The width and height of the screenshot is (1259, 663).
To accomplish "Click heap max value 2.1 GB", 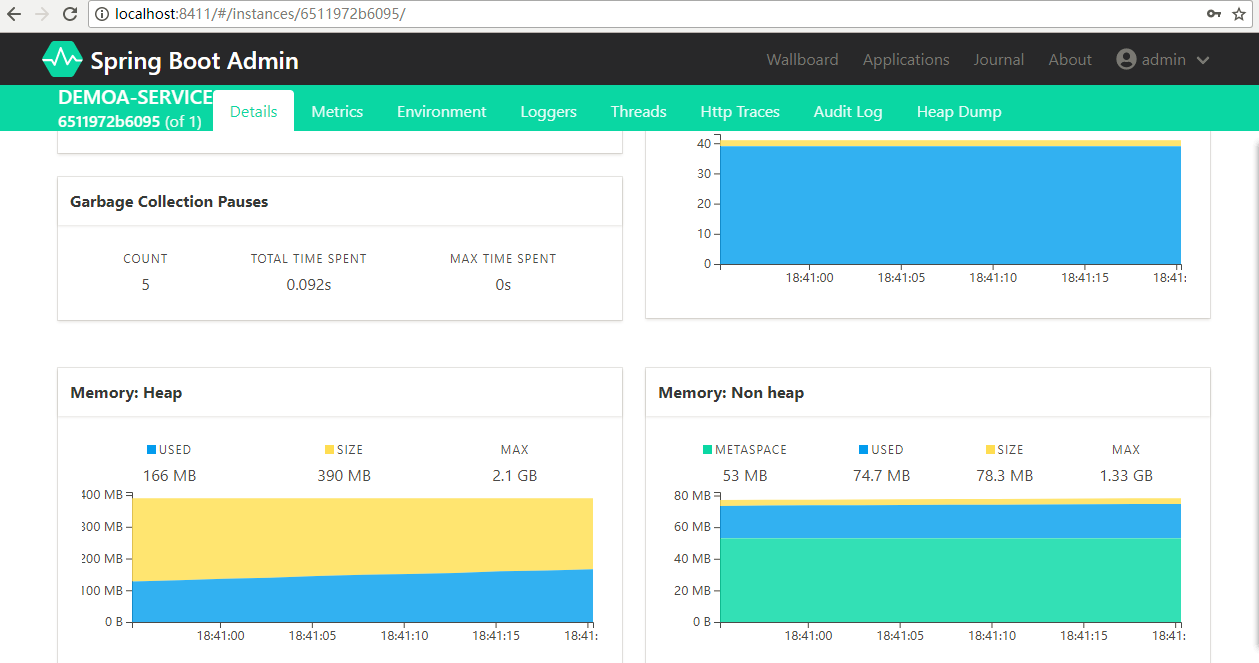I will pos(515,476).
